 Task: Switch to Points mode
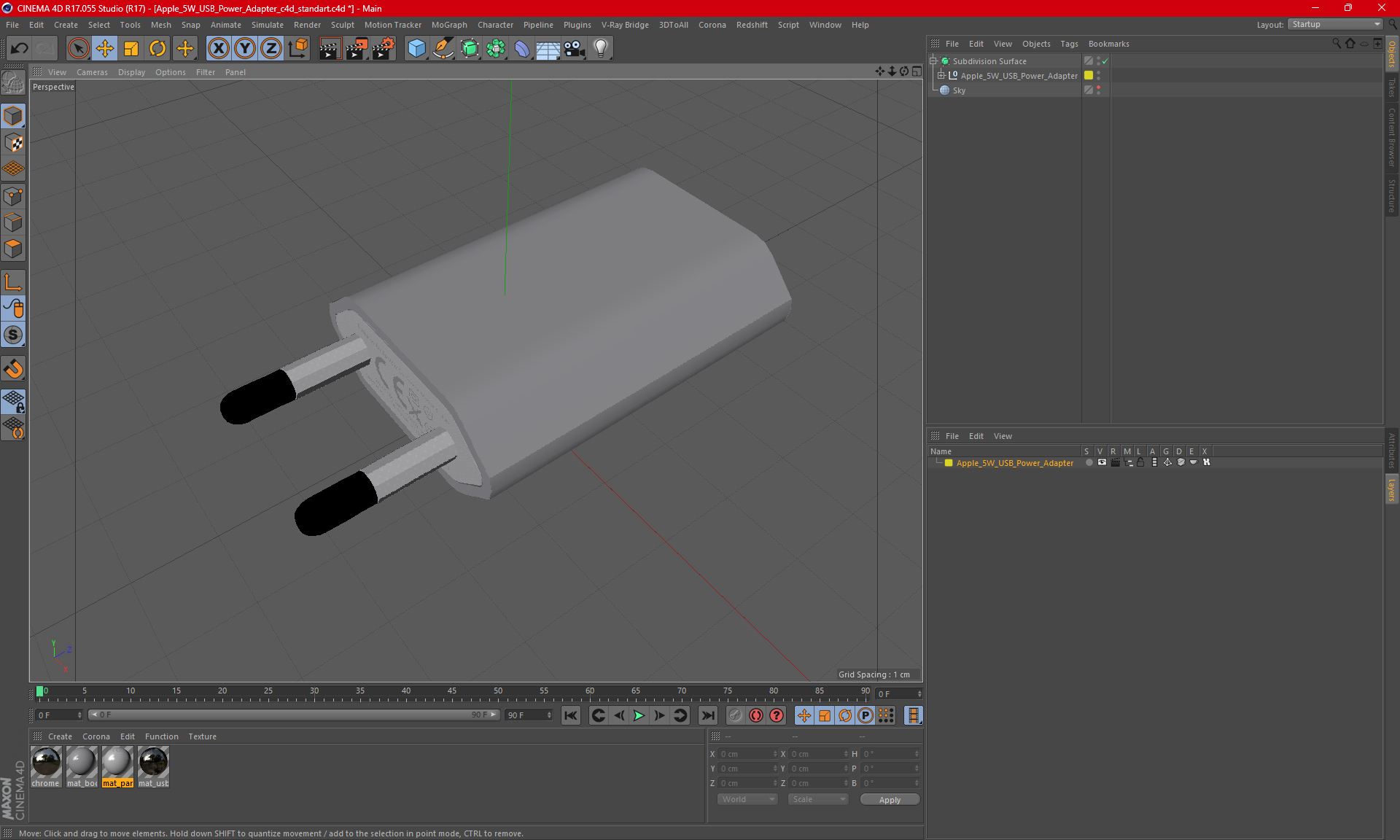[x=13, y=196]
